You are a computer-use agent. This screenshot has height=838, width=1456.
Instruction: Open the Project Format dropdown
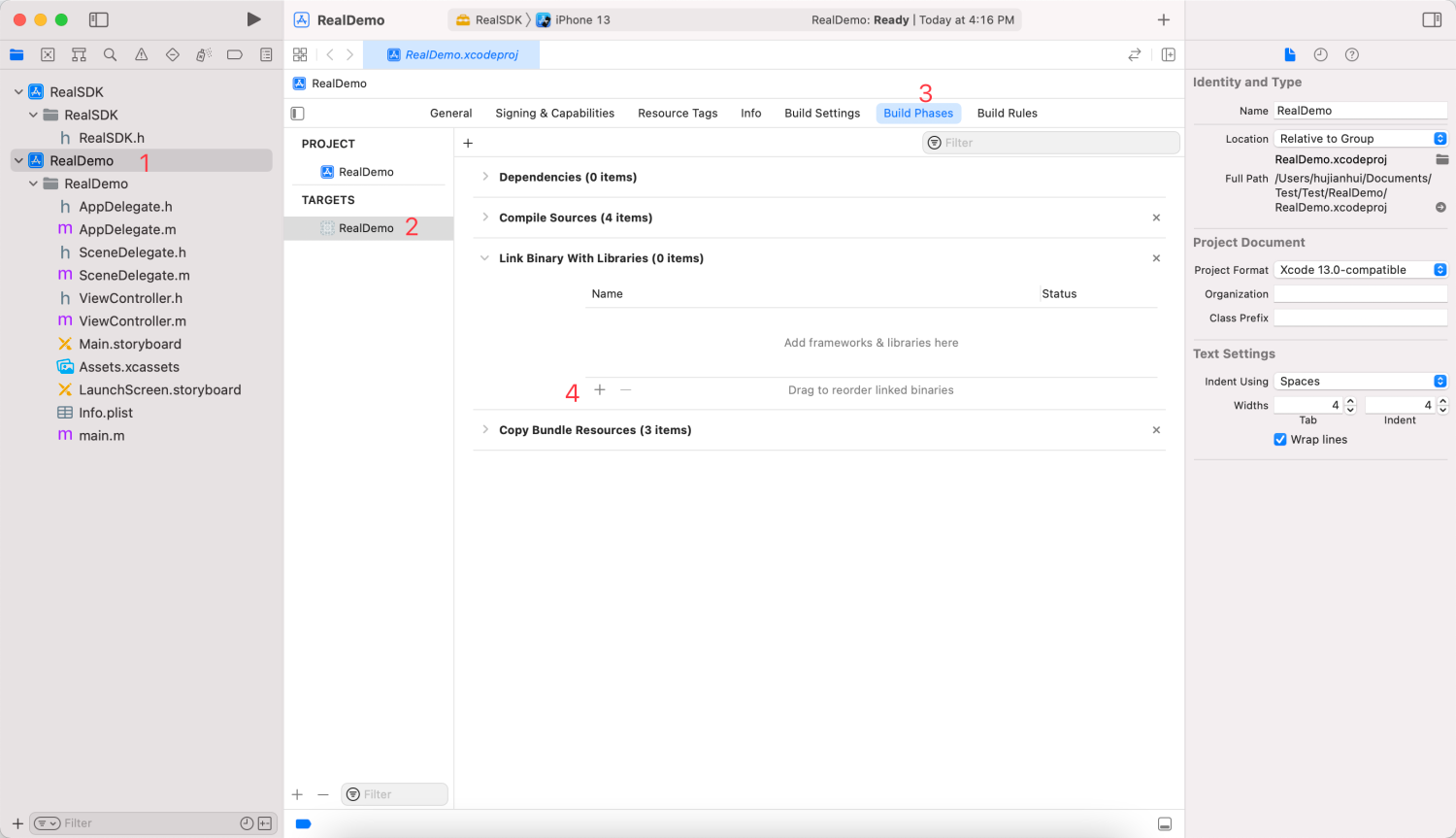(x=1360, y=270)
